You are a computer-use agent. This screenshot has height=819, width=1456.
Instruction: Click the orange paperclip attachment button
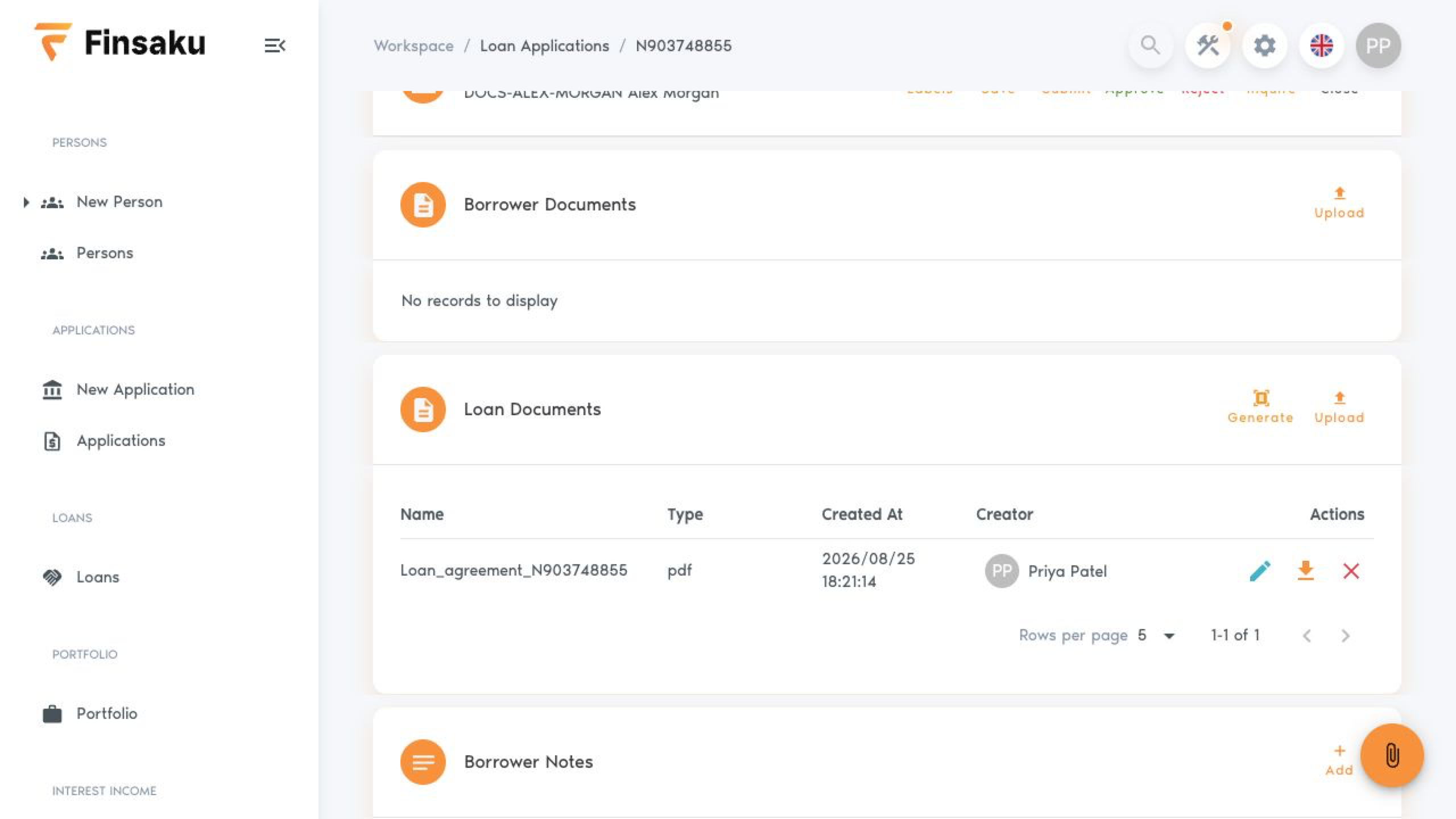pos(1392,755)
